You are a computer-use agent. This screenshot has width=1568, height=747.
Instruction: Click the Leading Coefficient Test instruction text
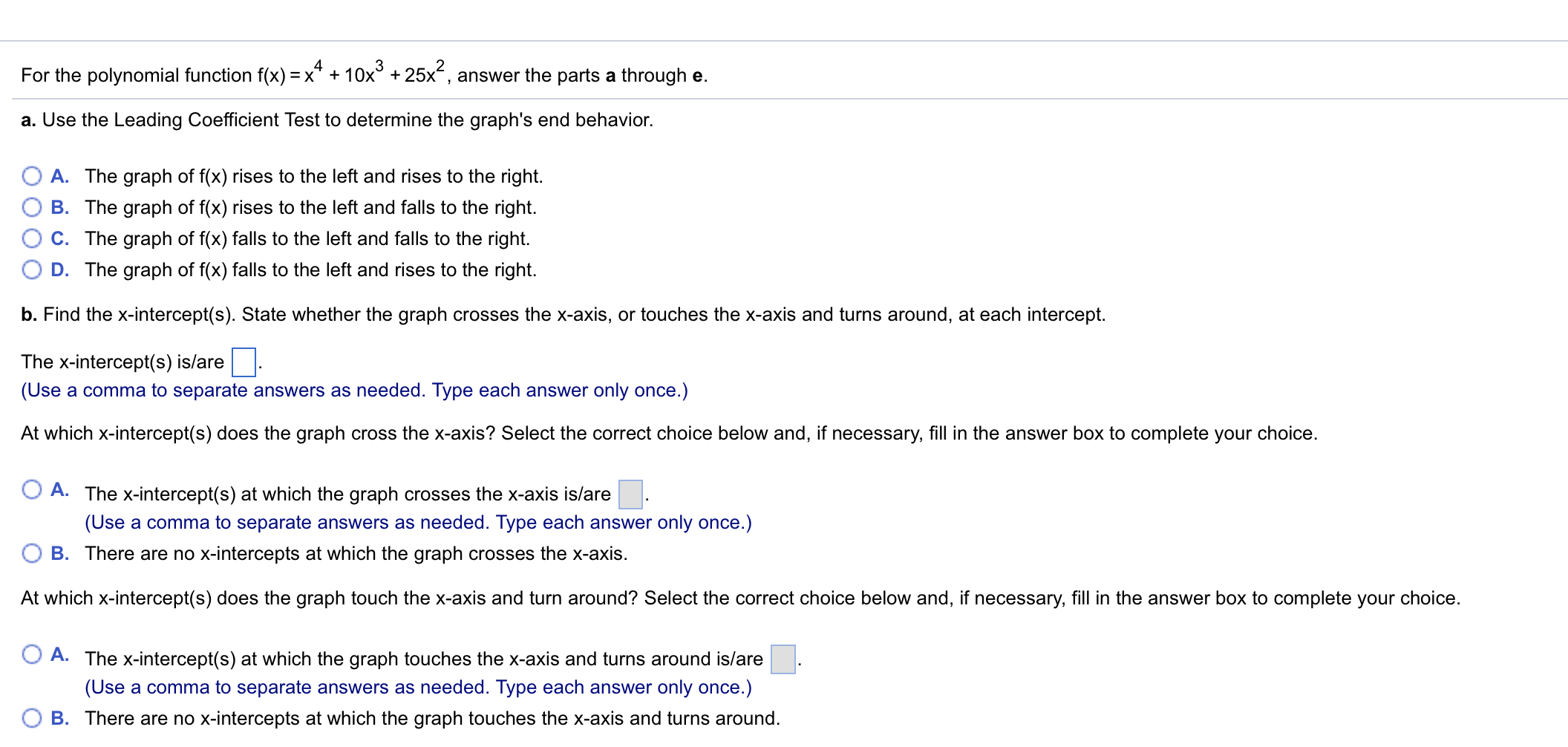point(338,120)
